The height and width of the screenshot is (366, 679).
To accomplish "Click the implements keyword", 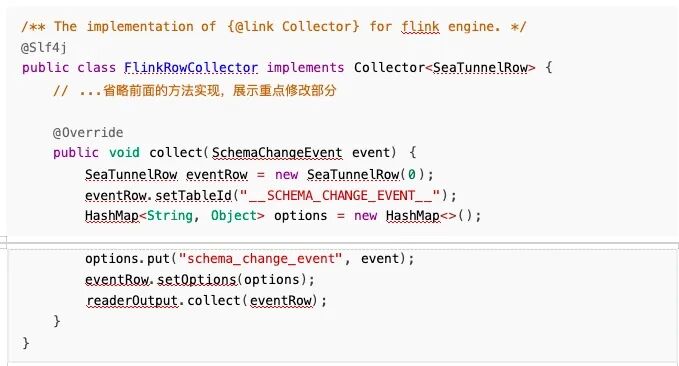I will point(305,68).
